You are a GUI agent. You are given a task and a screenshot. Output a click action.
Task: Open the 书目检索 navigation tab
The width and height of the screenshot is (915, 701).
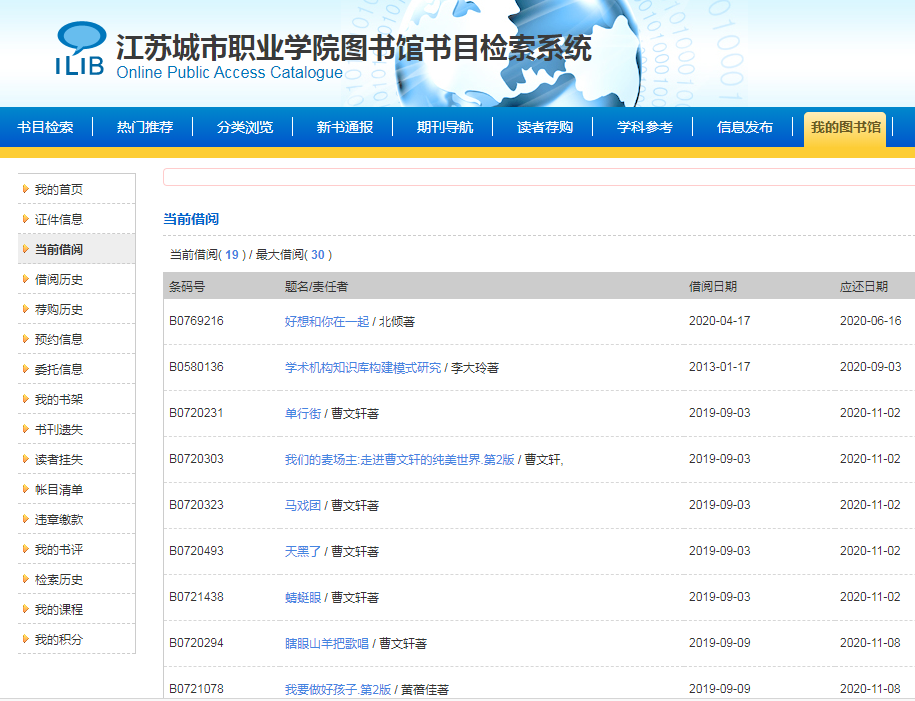[x=45, y=127]
